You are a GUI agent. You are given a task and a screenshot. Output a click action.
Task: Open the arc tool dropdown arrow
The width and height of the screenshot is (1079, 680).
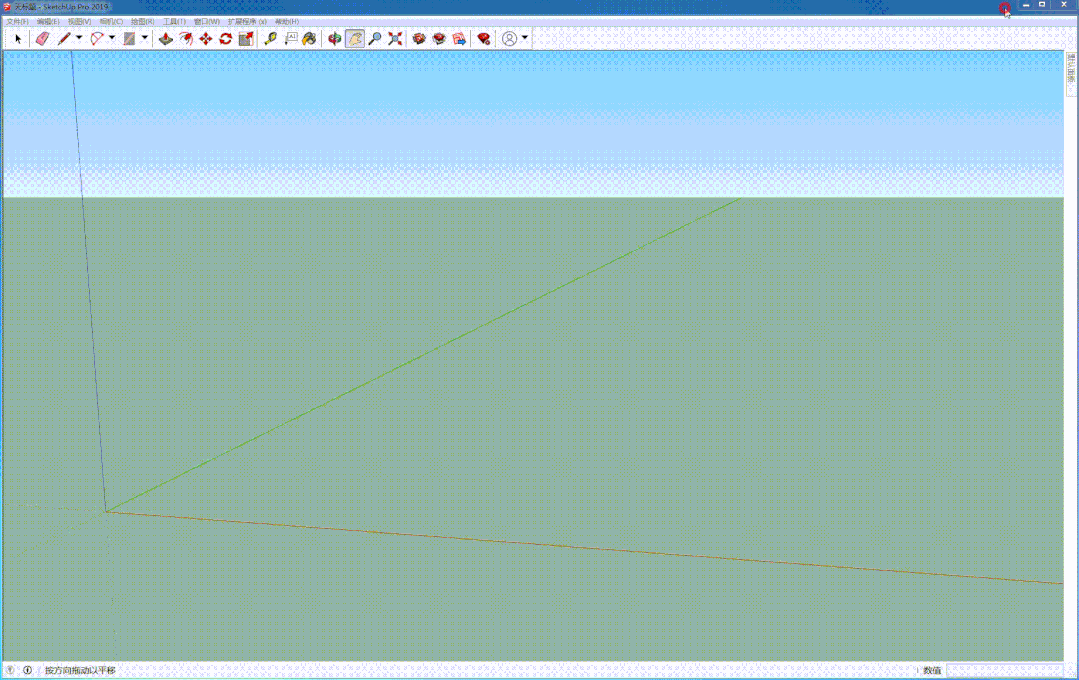(112, 38)
